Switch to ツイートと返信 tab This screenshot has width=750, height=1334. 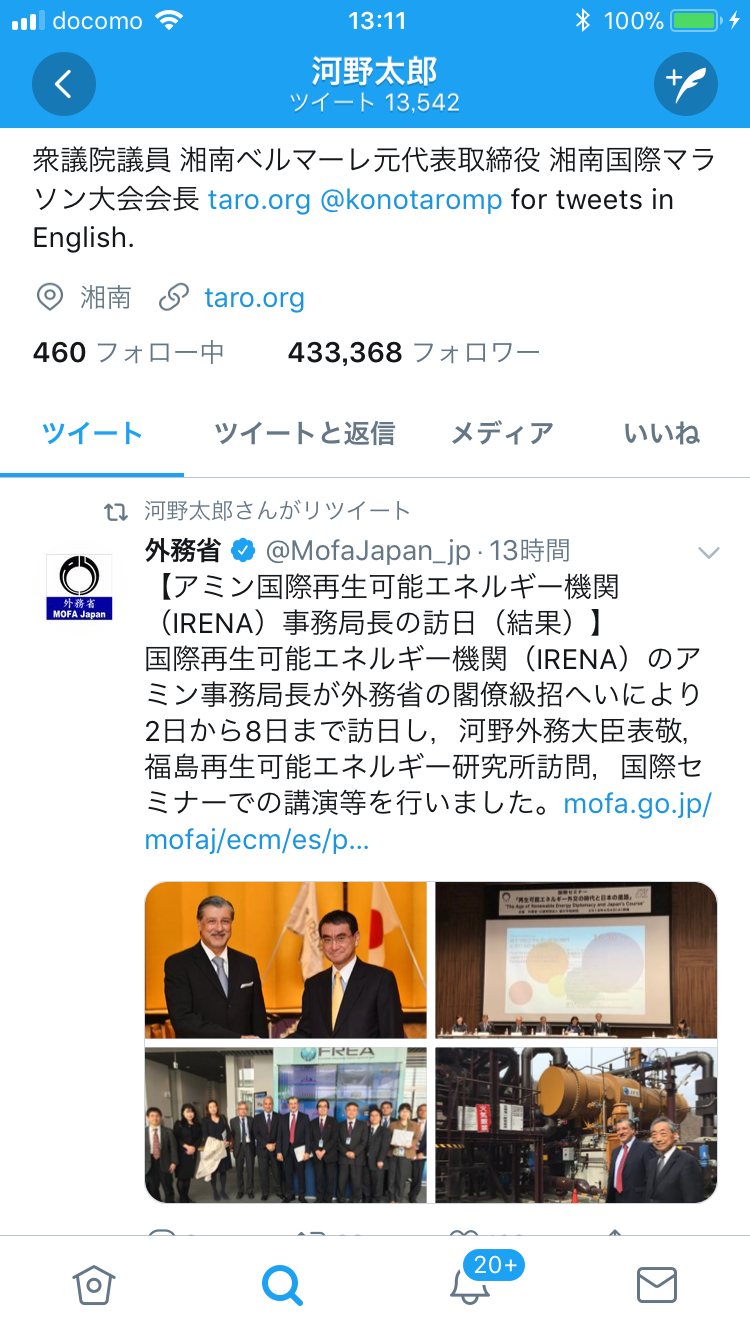pyautogui.click(x=304, y=433)
